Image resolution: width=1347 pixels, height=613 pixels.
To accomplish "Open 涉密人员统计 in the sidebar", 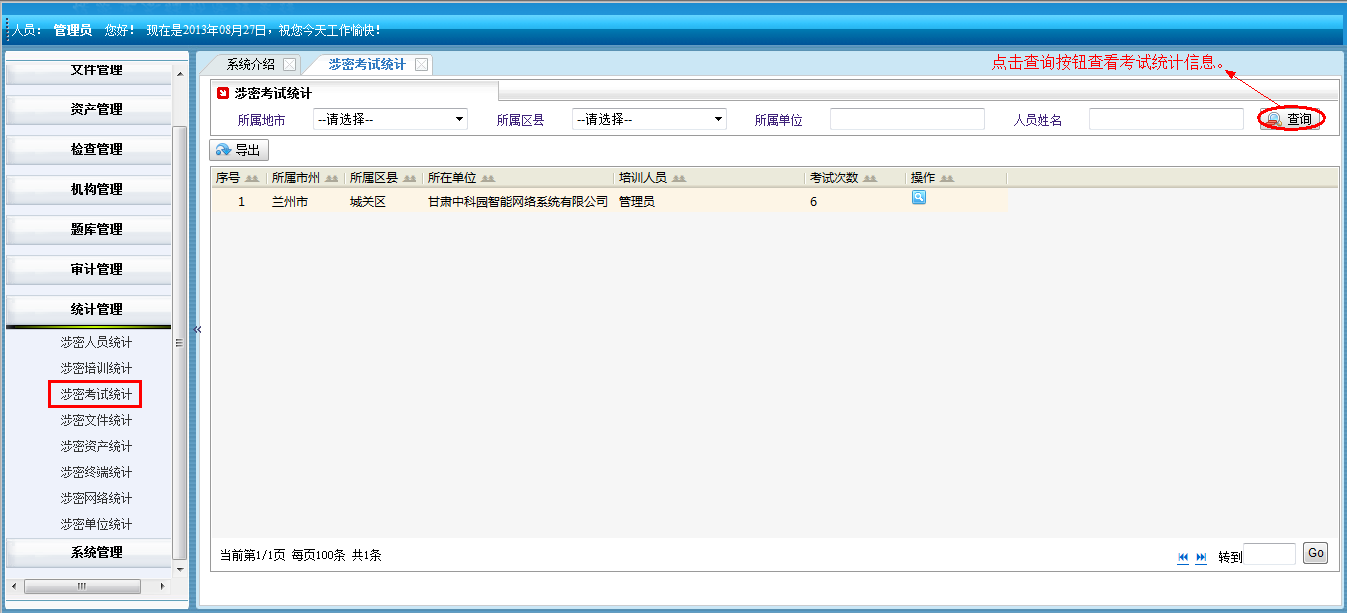I will point(96,342).
